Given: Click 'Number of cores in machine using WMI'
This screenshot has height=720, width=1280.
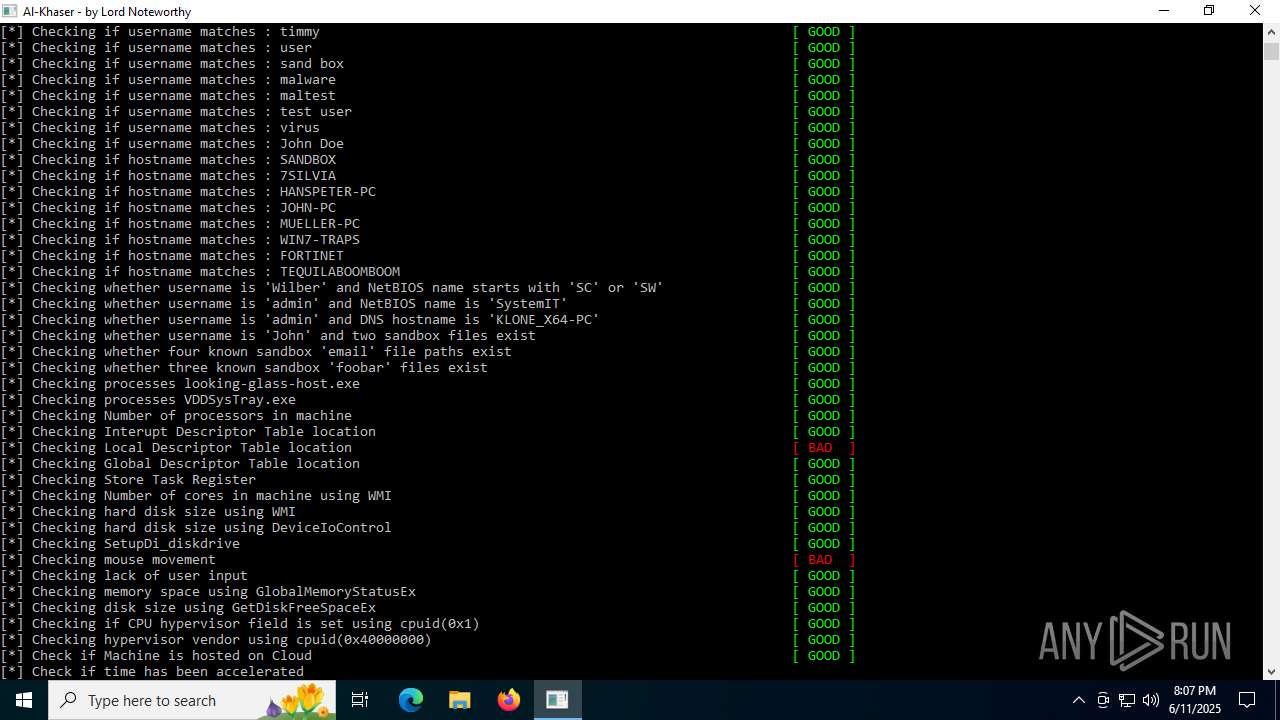Looking at the screenshot, I should coord(248,496).
